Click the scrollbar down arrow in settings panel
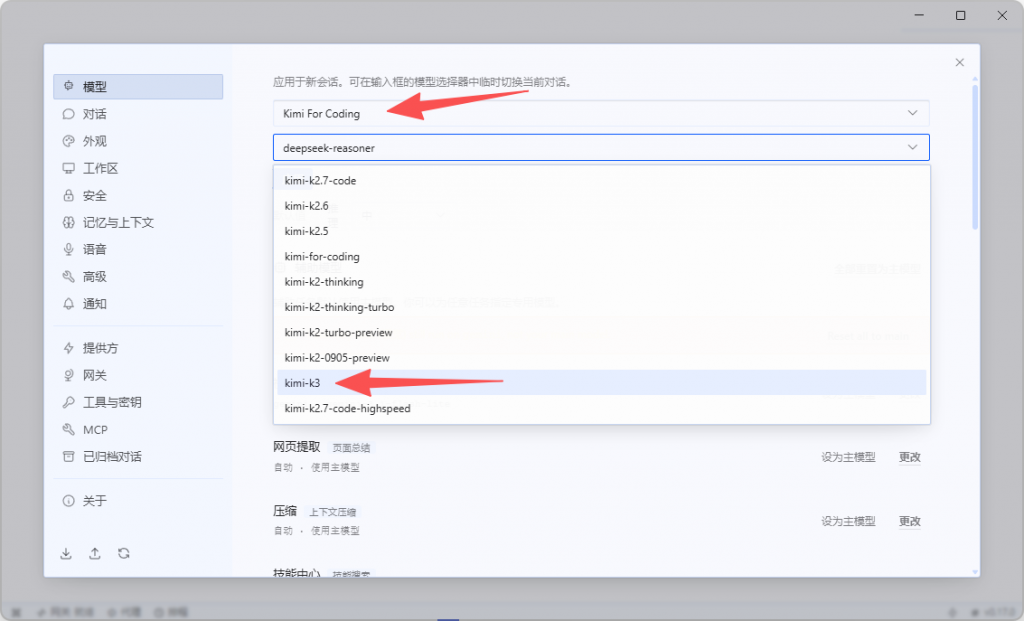 pyautogui.click(x=975, y=572)
